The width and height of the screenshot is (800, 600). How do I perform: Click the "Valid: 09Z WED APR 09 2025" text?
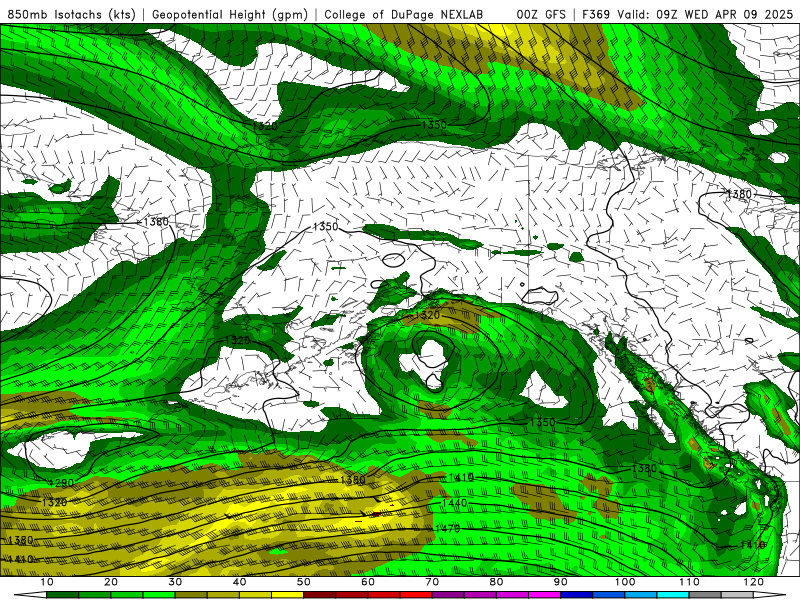(705, 15)
